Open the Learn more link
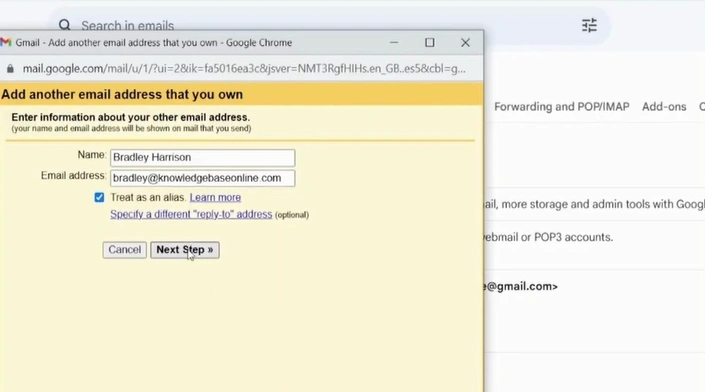The height and width of the screenshot is (392, 705). (215, 197)
